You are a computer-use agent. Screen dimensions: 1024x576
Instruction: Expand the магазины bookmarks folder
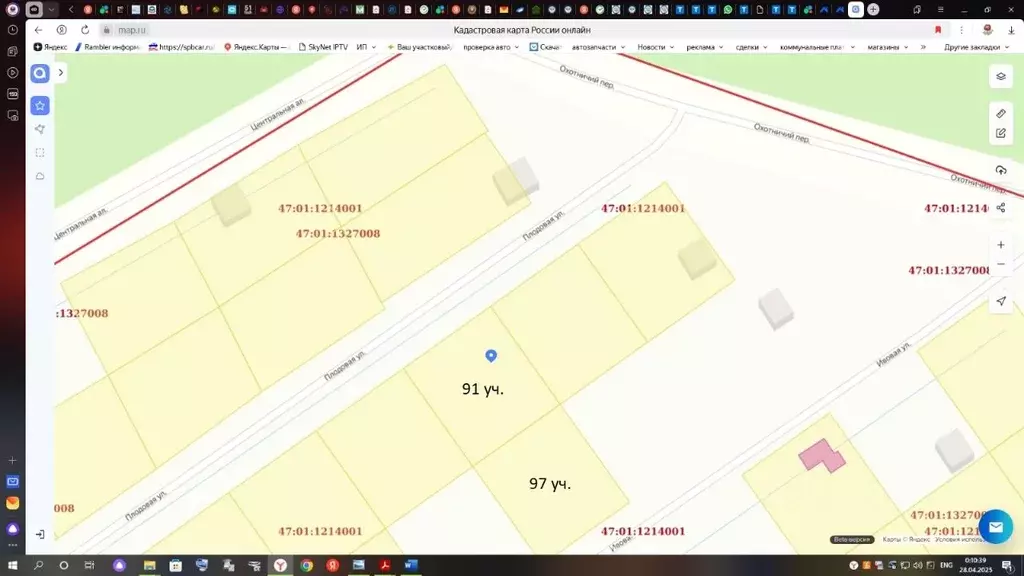tap(887, 47)
